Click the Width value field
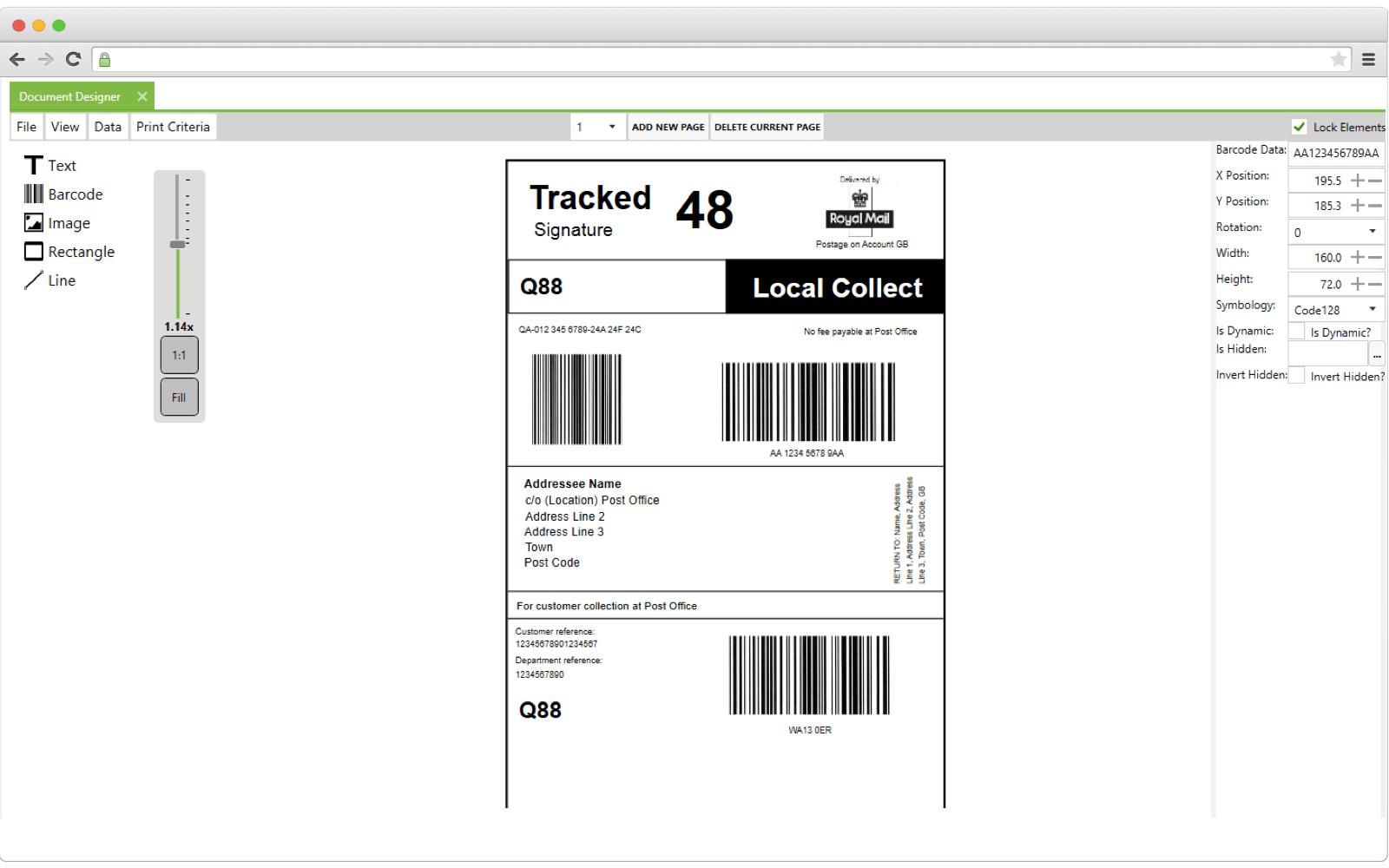Screen dimensions: 1389x868 pyautogui.click(x=1319, y=257)
